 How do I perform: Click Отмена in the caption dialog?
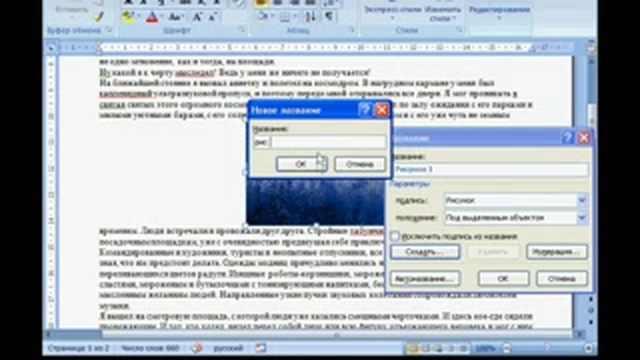click(x=562, y=279)
